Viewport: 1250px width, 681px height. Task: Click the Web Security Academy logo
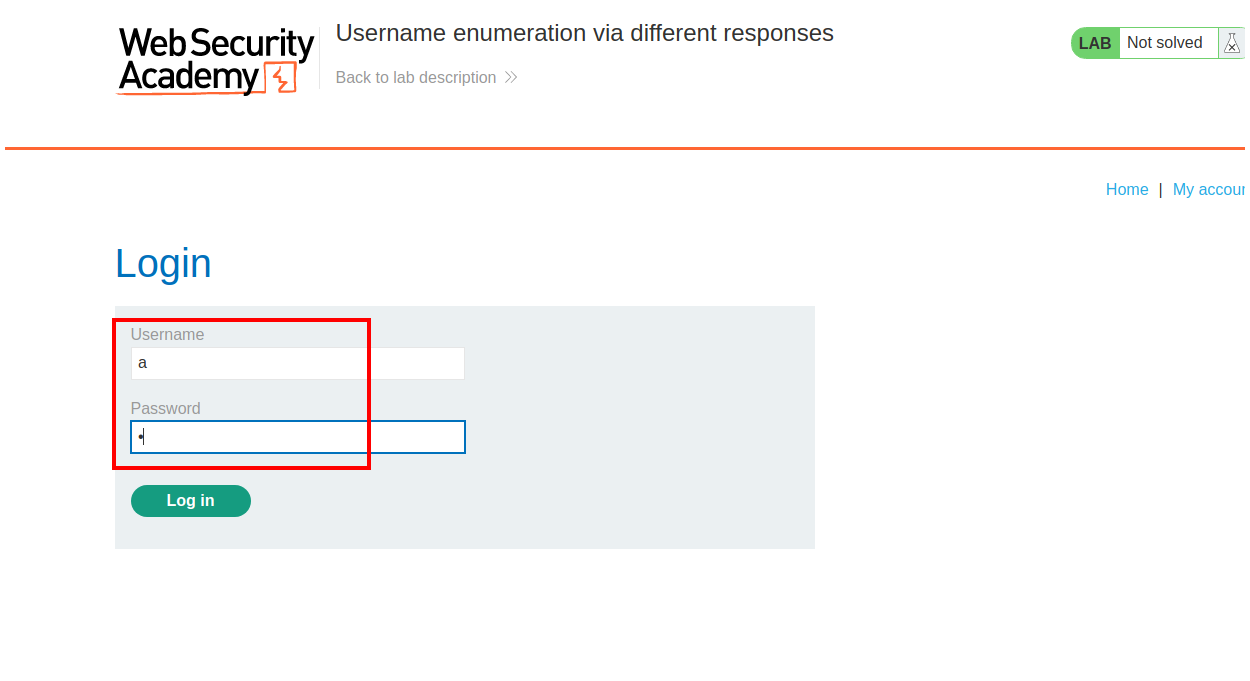216,60
